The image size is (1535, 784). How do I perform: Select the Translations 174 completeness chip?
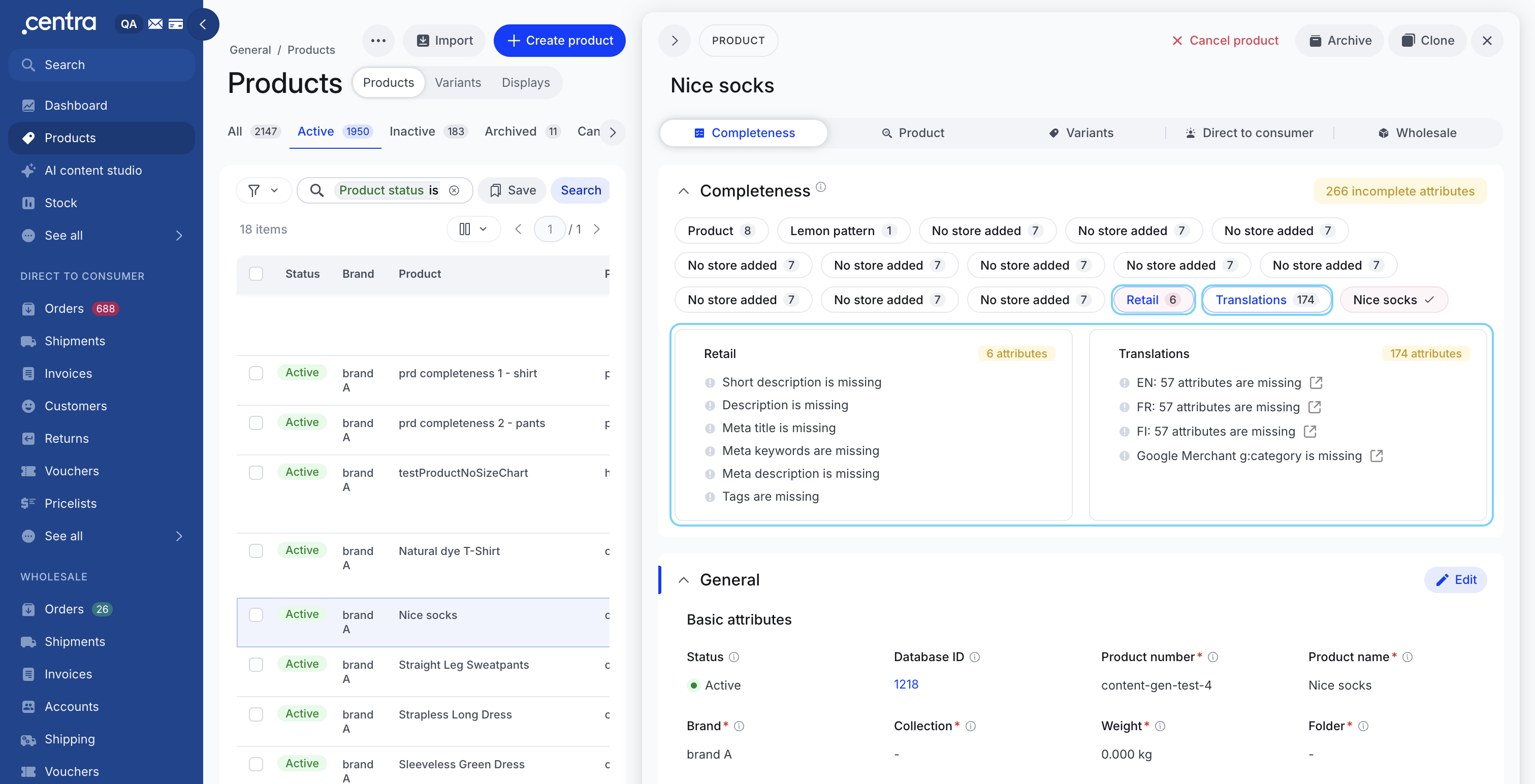point(1266,300)
